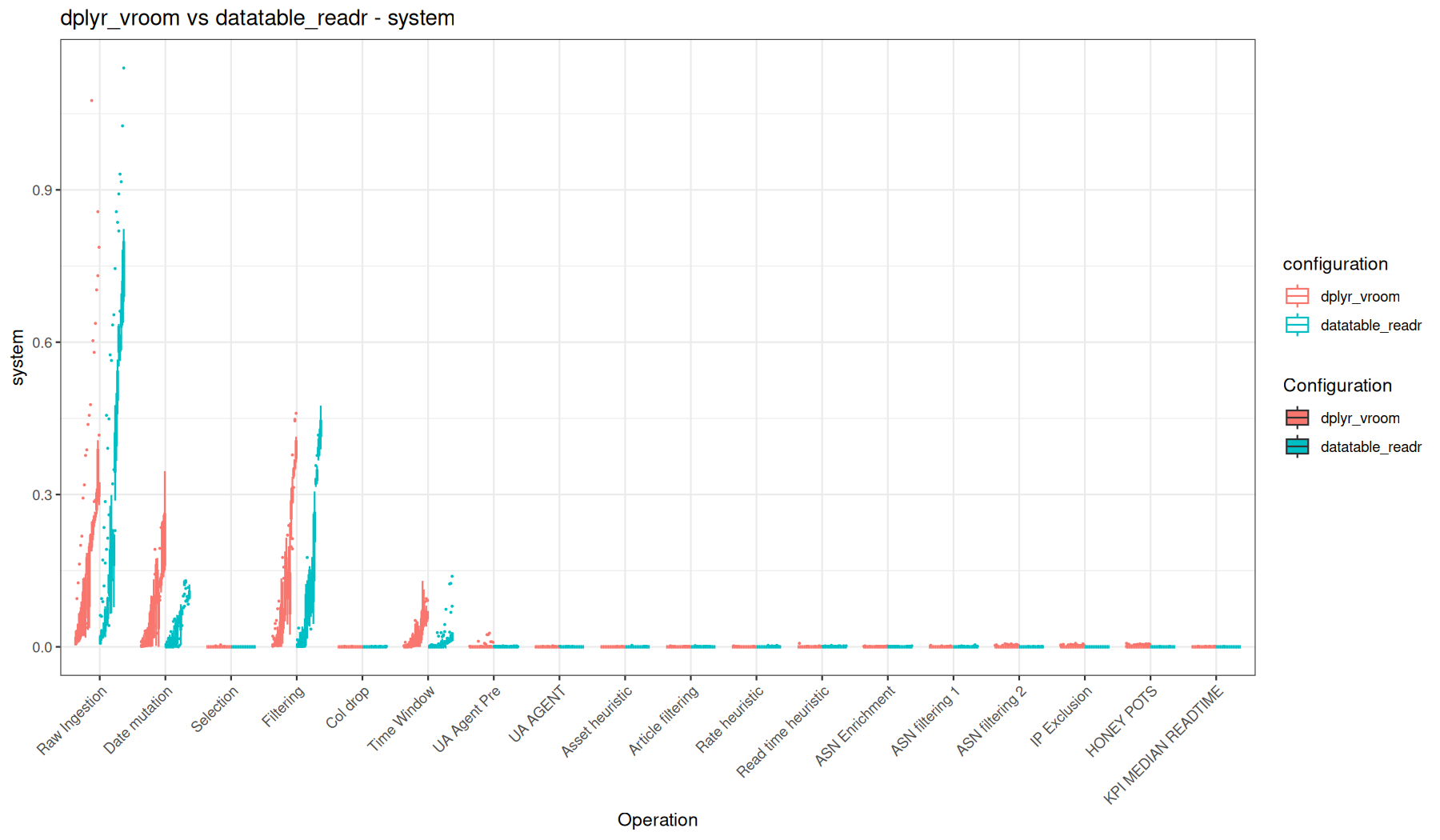Click the 'UA Agent Pre' axis label

[x=466, y=720]
